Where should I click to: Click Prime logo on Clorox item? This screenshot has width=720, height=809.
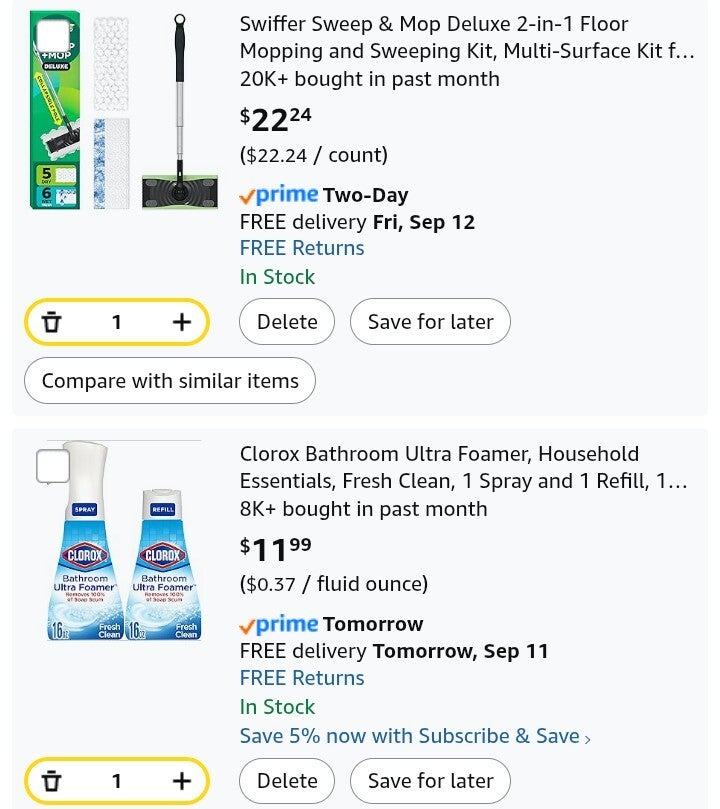279,624
